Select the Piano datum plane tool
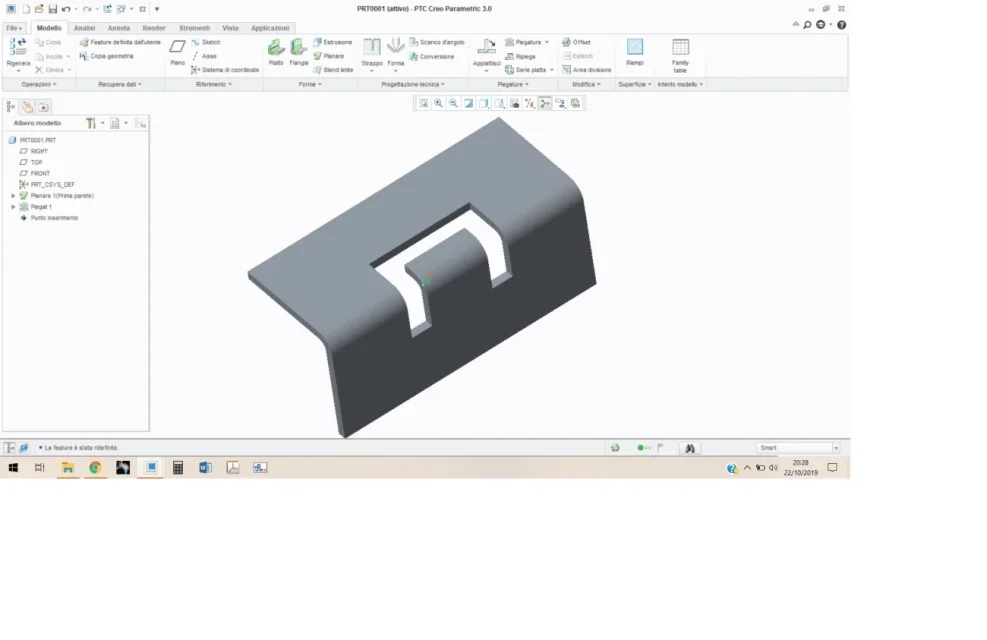The height and width of the screenshot is (640, 987). click(178, 52)
